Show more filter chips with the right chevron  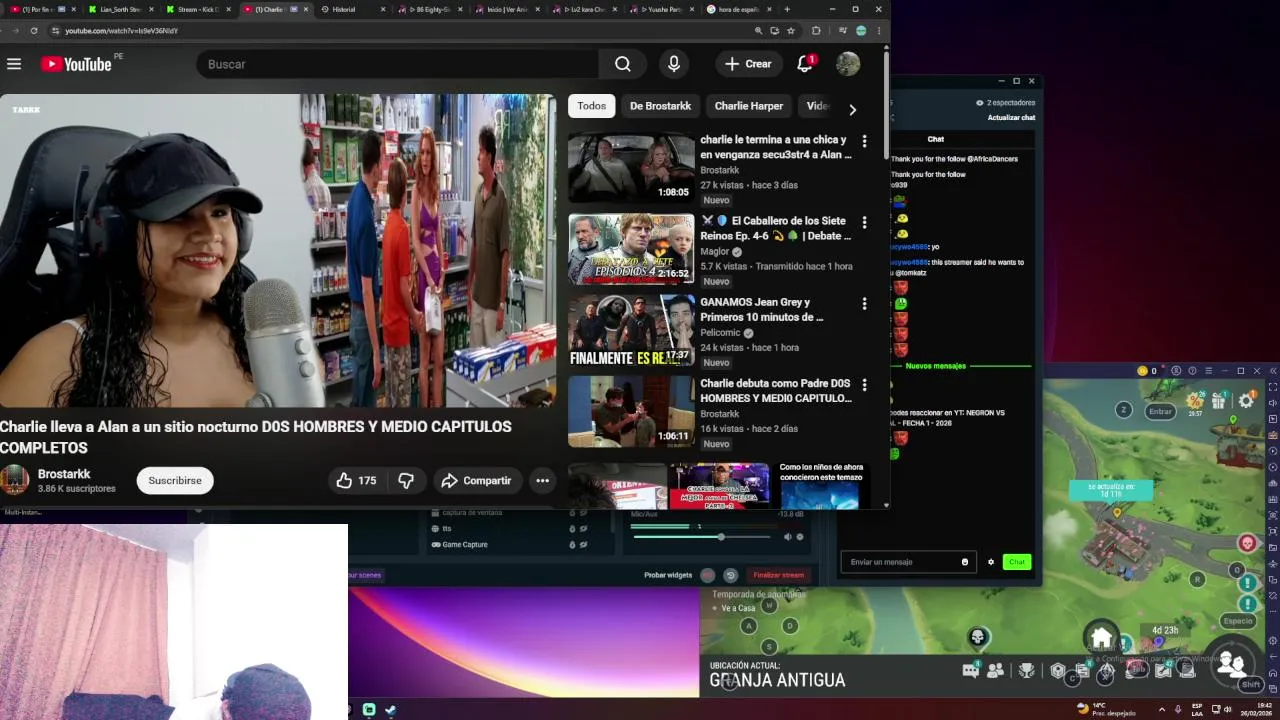click(x=852, y=109)
